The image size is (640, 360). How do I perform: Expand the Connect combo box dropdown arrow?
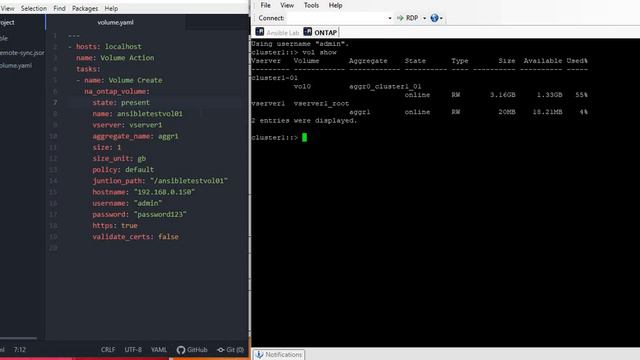pyautogui.click(x=390, y=18)
